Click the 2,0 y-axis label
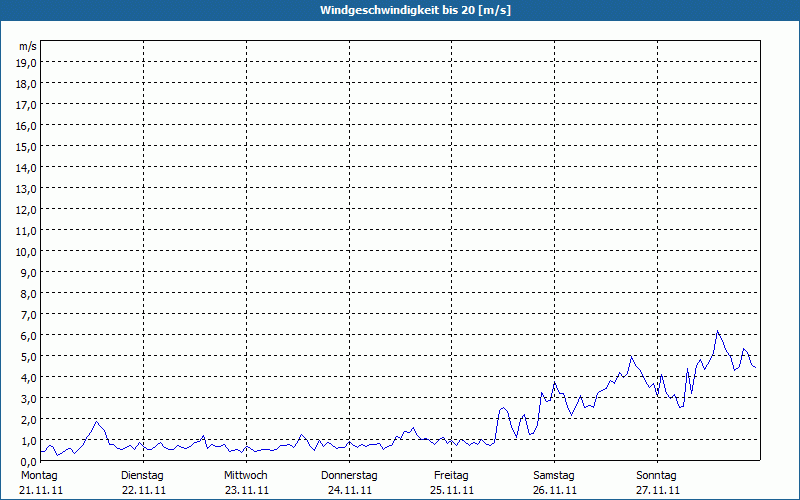Image resolution: width=800 pixels, height=500 pixels. 29,420
